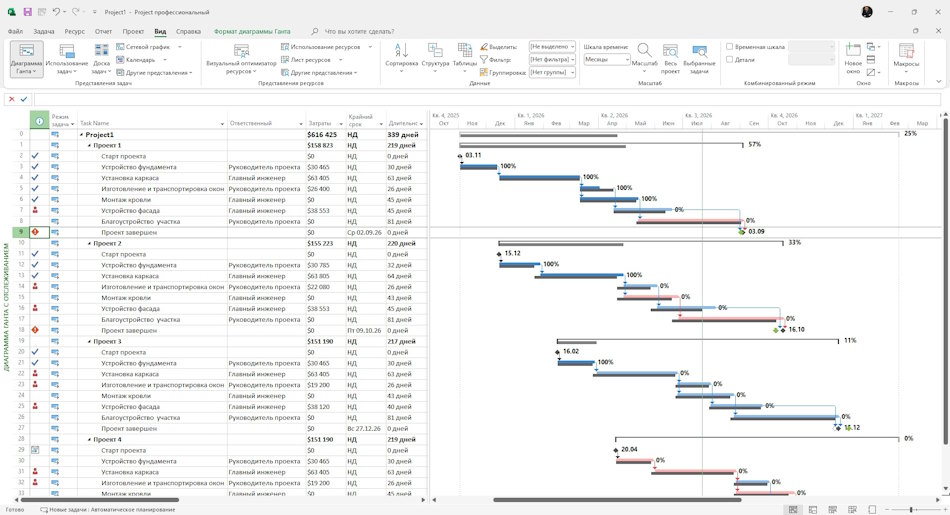Save the project with the floppy icon
This screenshot has height=515, width=950.
coord(27,12)
